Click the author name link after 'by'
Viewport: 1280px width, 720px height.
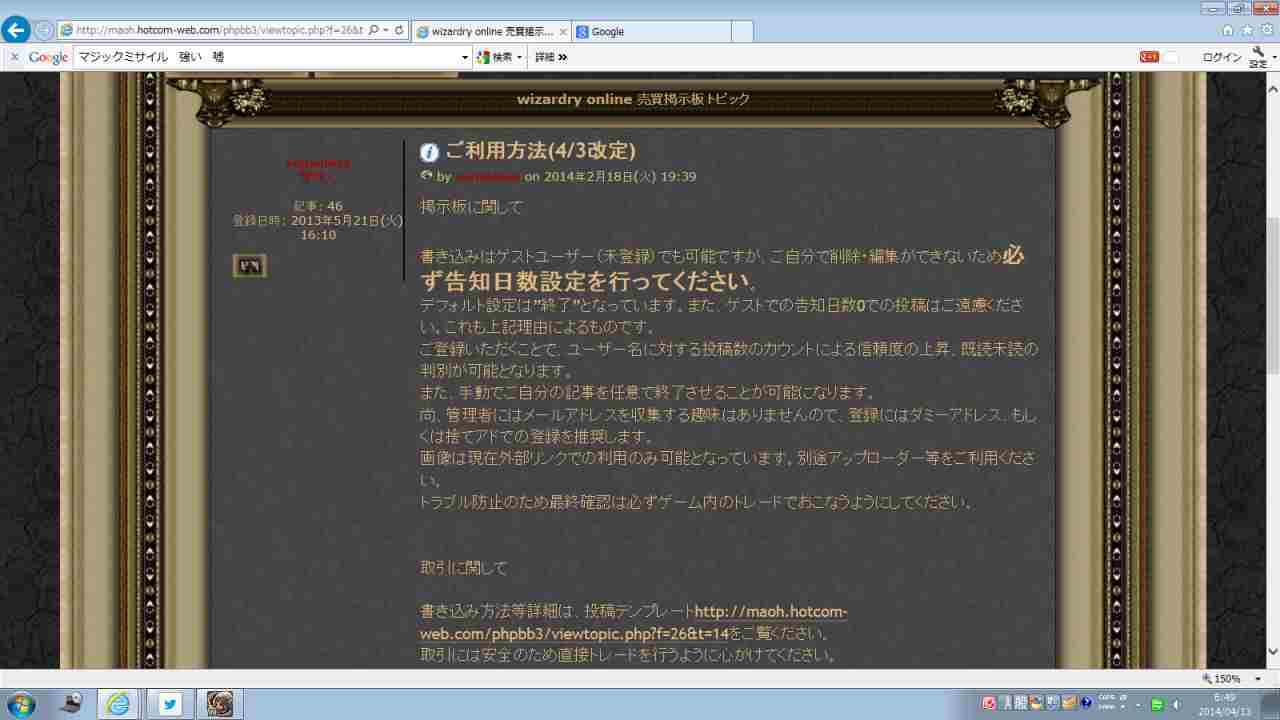tap(488, 177)
